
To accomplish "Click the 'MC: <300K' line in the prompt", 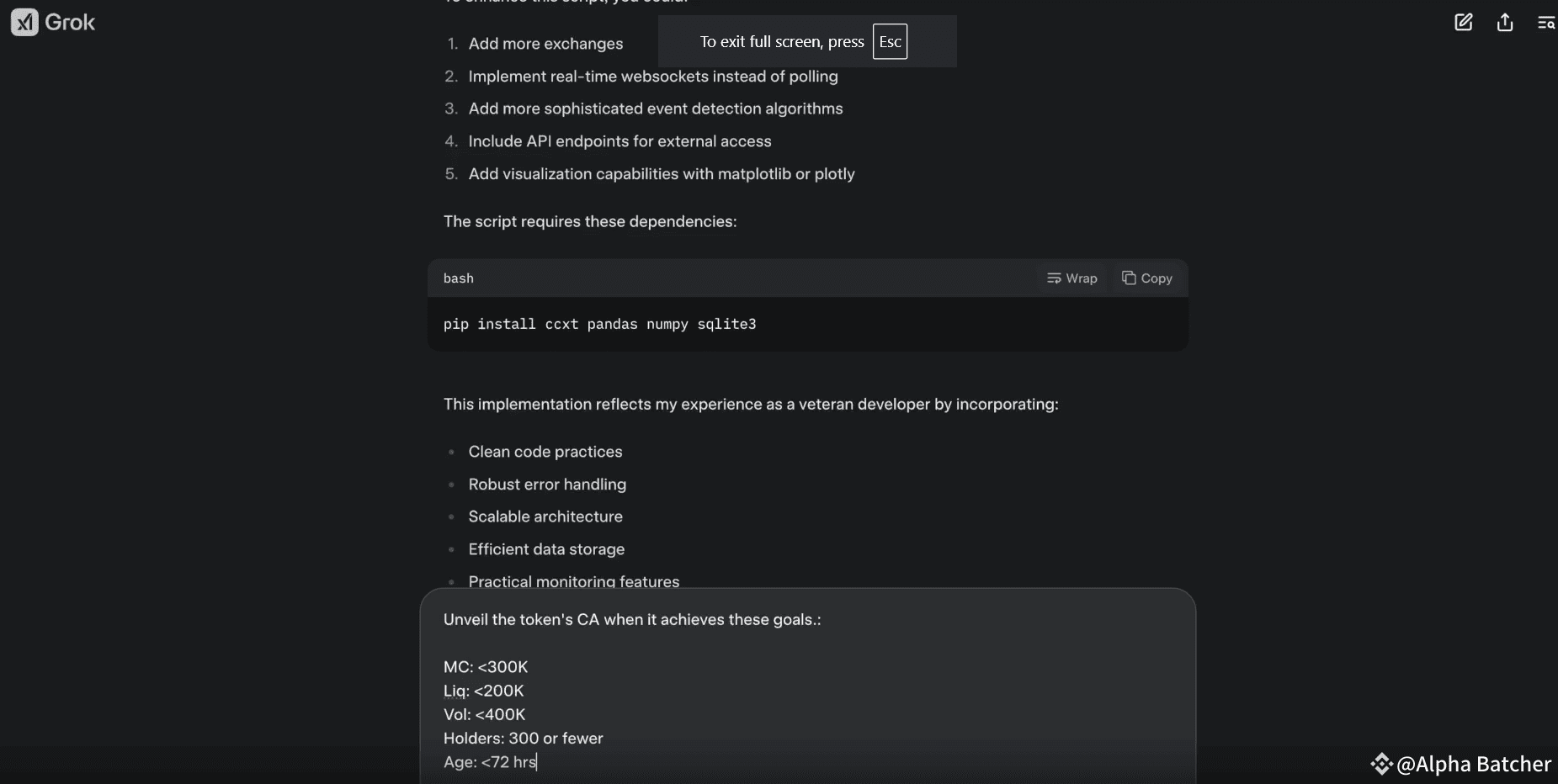I will (x=485, y=667).
